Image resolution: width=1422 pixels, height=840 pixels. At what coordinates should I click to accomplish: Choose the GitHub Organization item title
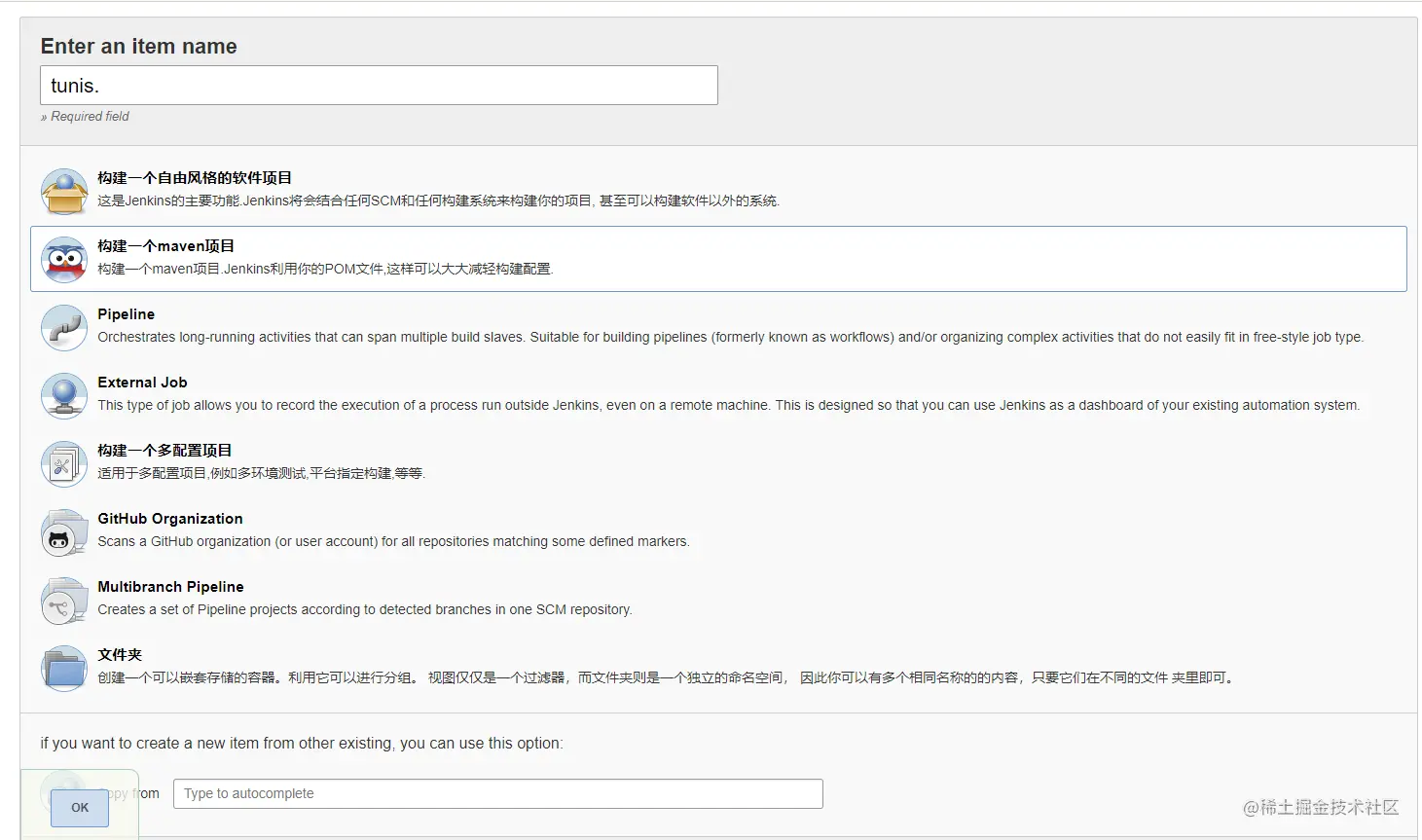(x=170, y=519)
